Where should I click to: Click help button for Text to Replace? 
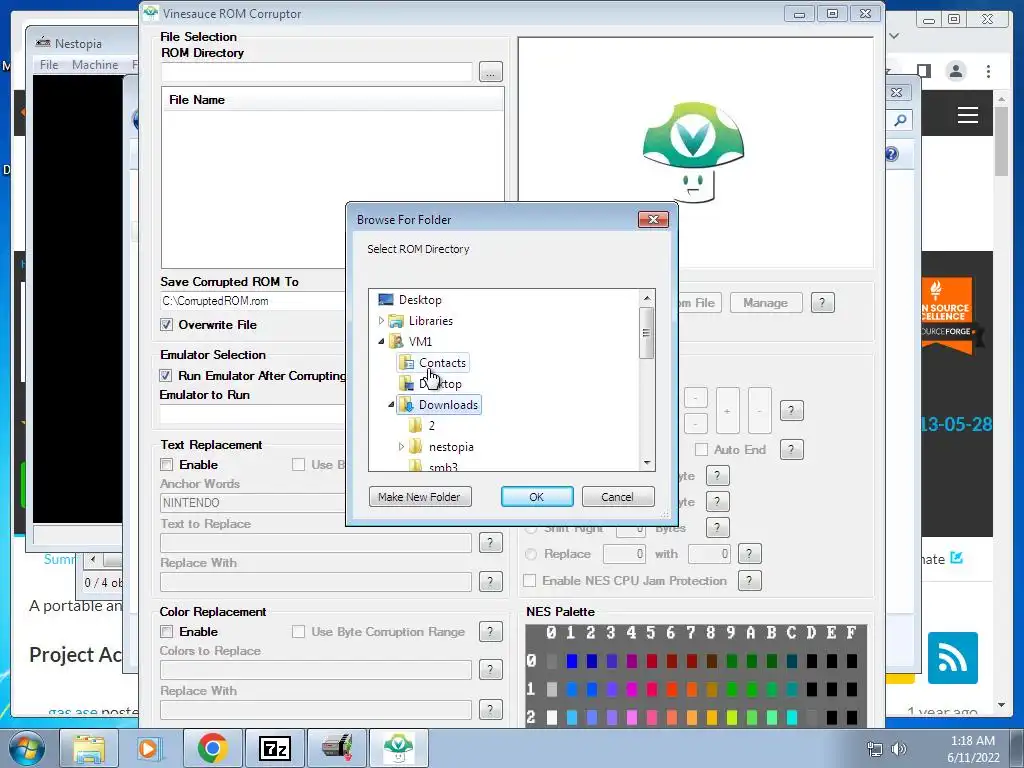[490, 543]
